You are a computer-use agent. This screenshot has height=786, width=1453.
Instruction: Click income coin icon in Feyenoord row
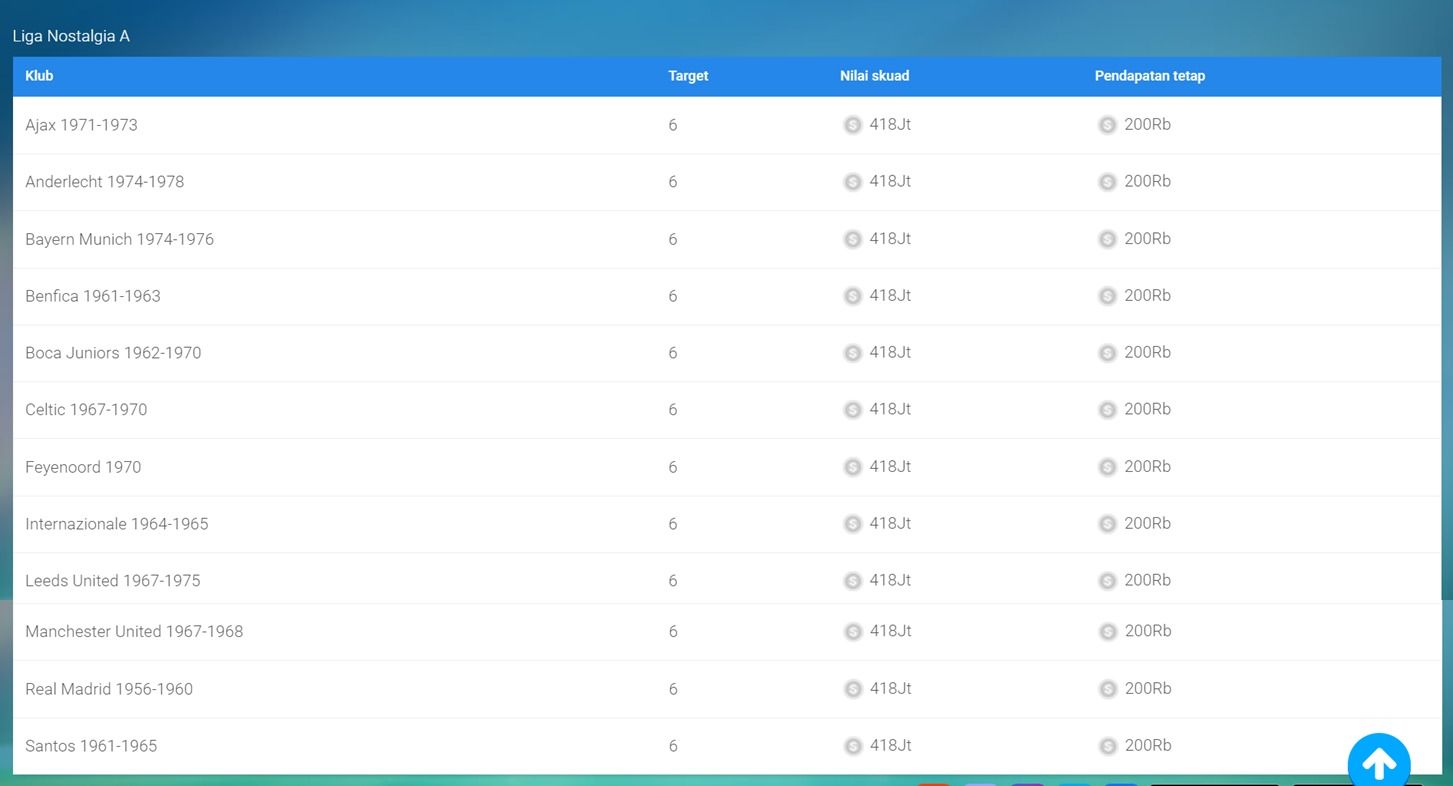coord(1107,467)
